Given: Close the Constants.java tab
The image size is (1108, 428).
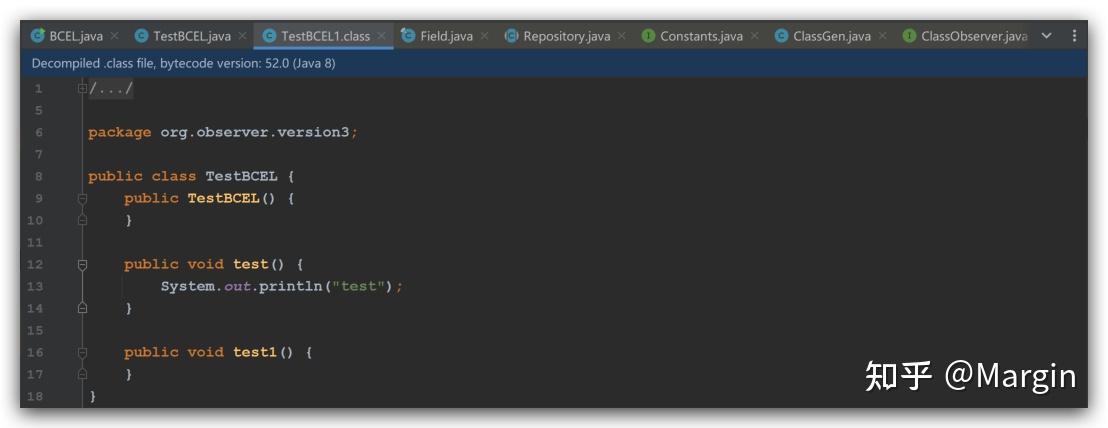Looking at the screenshot, I should click(754, 36).
